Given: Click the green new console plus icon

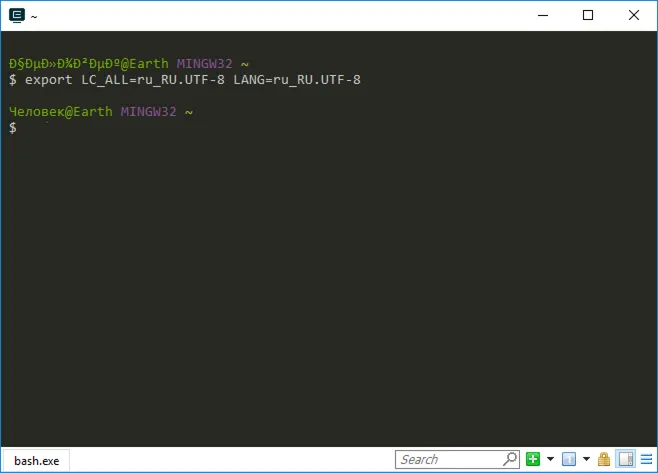Looking at the screenshot, I should click(x=533, y=460).
